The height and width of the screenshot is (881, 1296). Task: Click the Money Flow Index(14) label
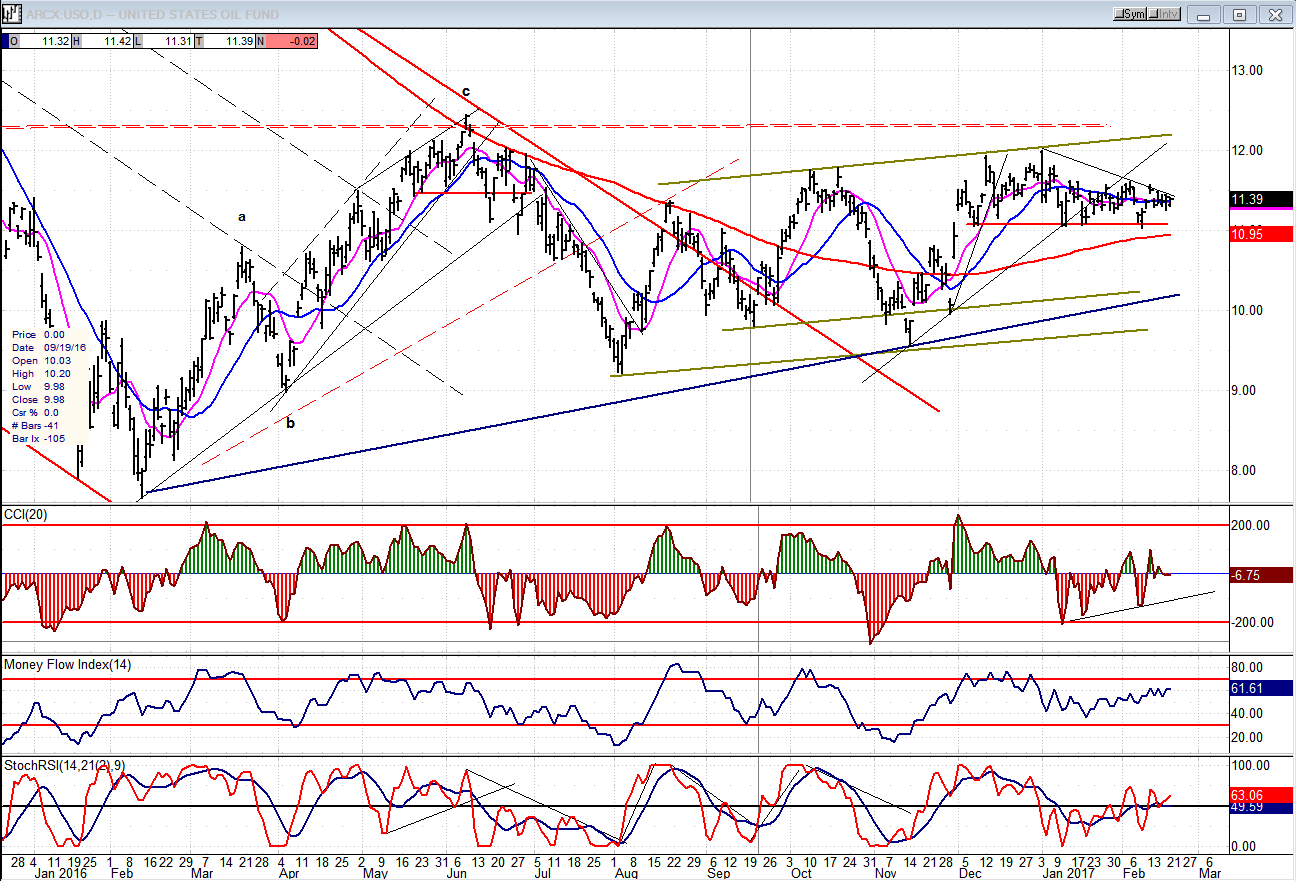[68, 664]
